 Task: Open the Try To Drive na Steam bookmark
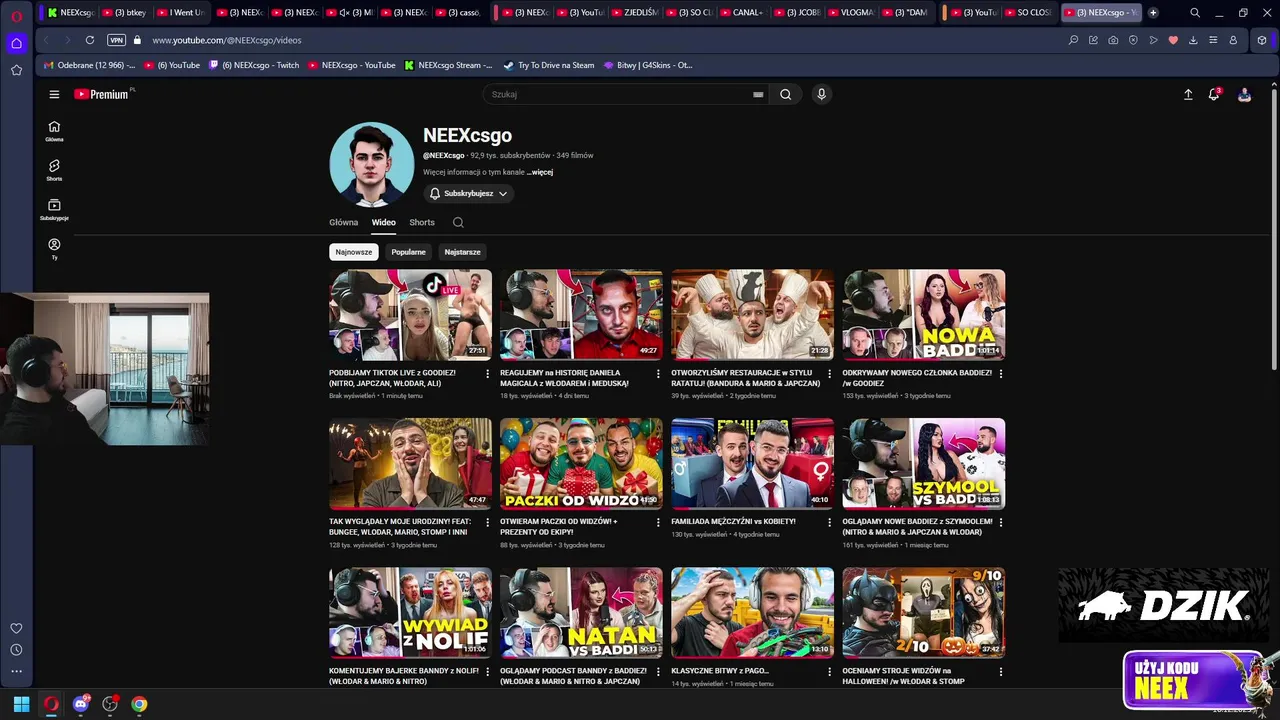549,65
